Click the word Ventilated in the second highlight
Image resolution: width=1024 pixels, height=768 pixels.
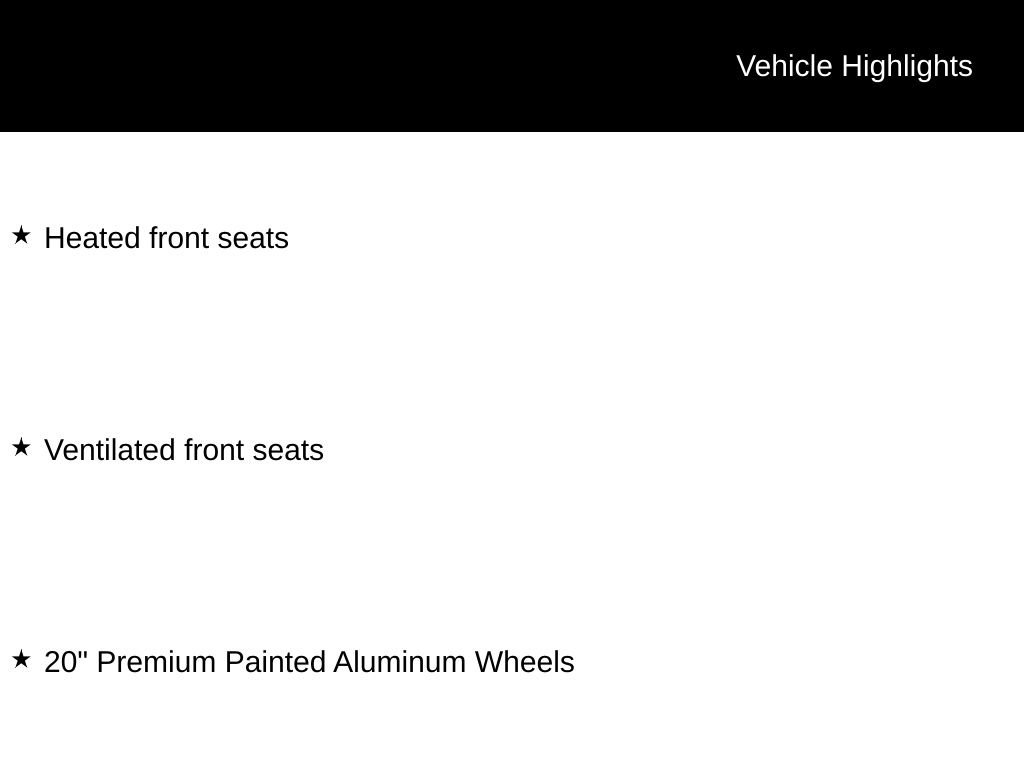coord(110,450)
